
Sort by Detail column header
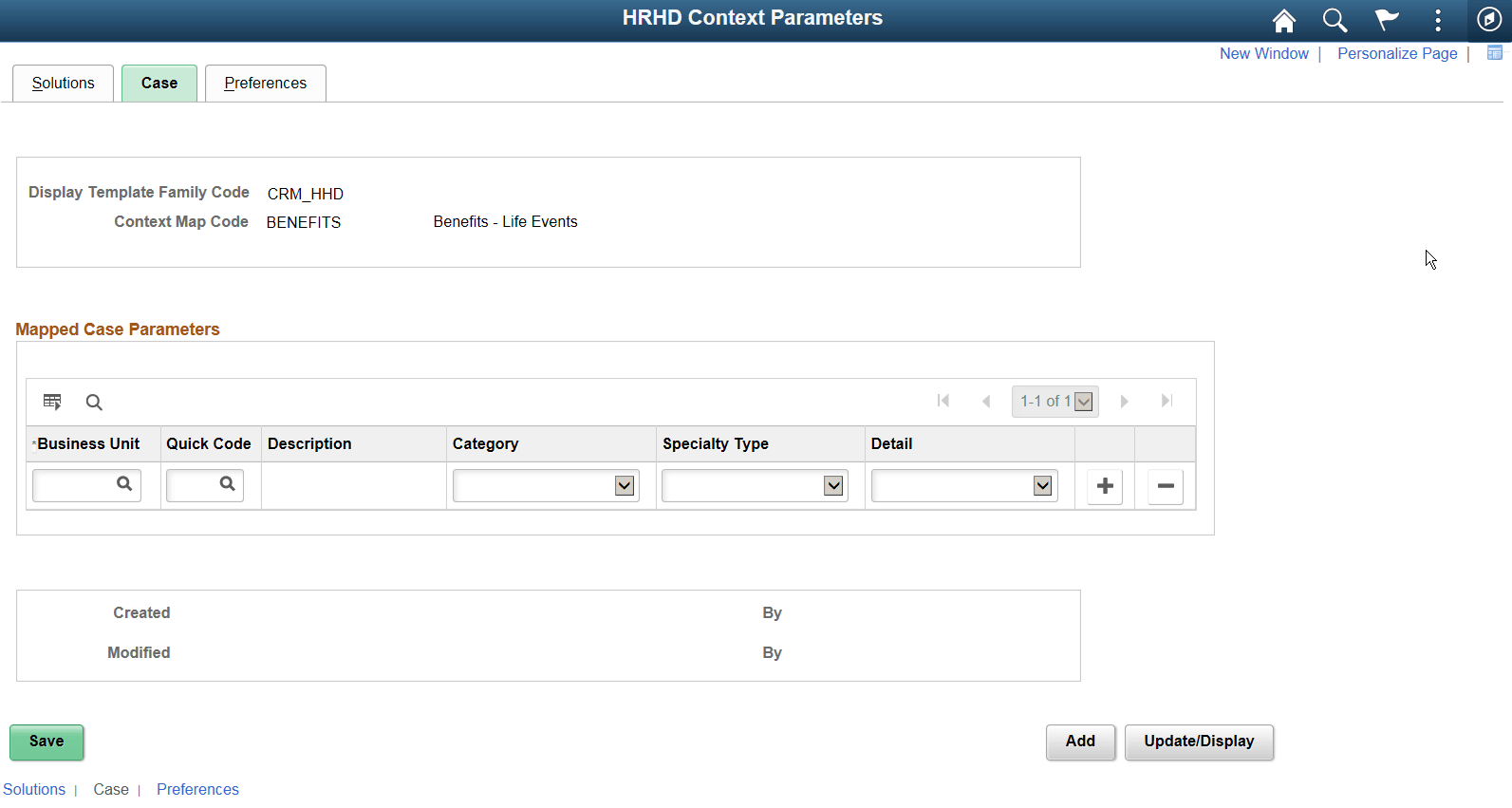(891, 444)
